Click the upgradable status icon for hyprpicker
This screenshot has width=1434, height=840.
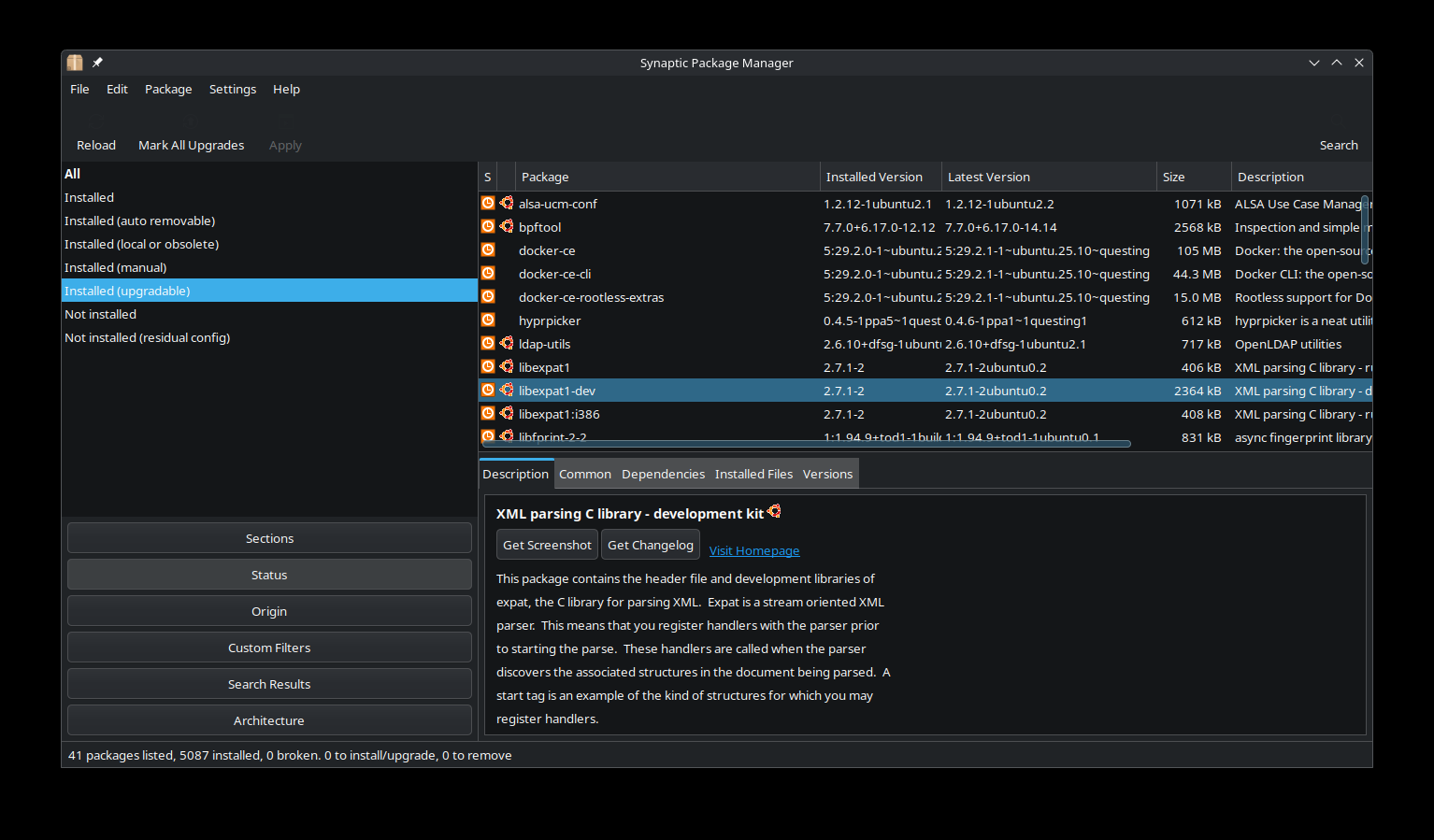click(488, 320)
